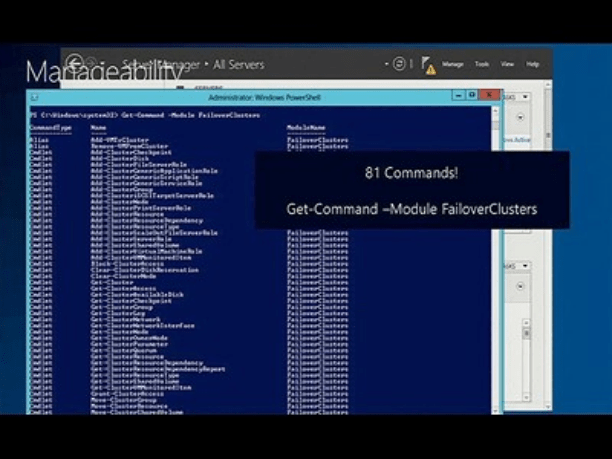Click the ModuleName column header
This screenshot has height=459, width=612.
tap(306, 128)
